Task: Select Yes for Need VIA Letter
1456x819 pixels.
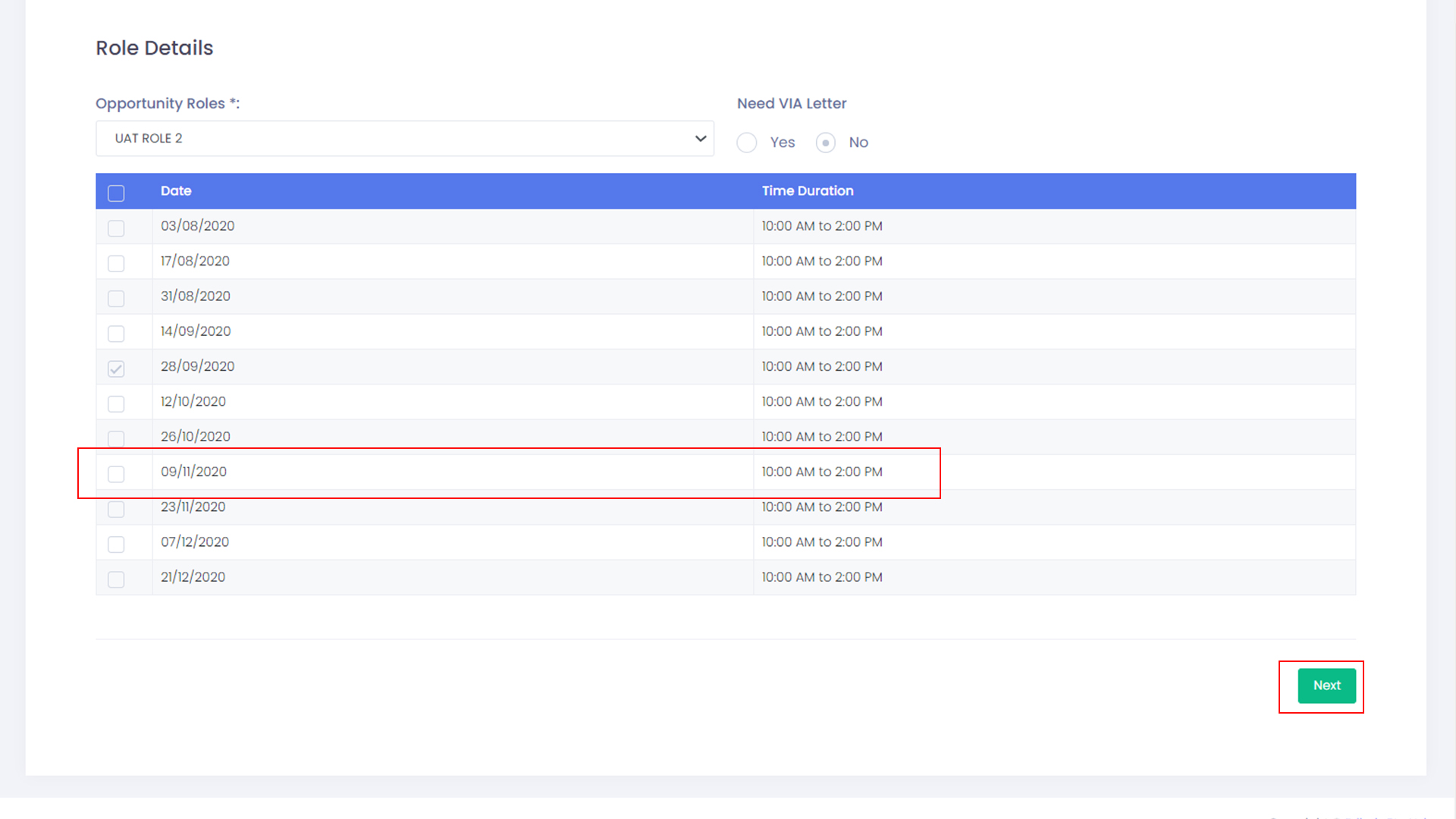Action: [747, 143]
